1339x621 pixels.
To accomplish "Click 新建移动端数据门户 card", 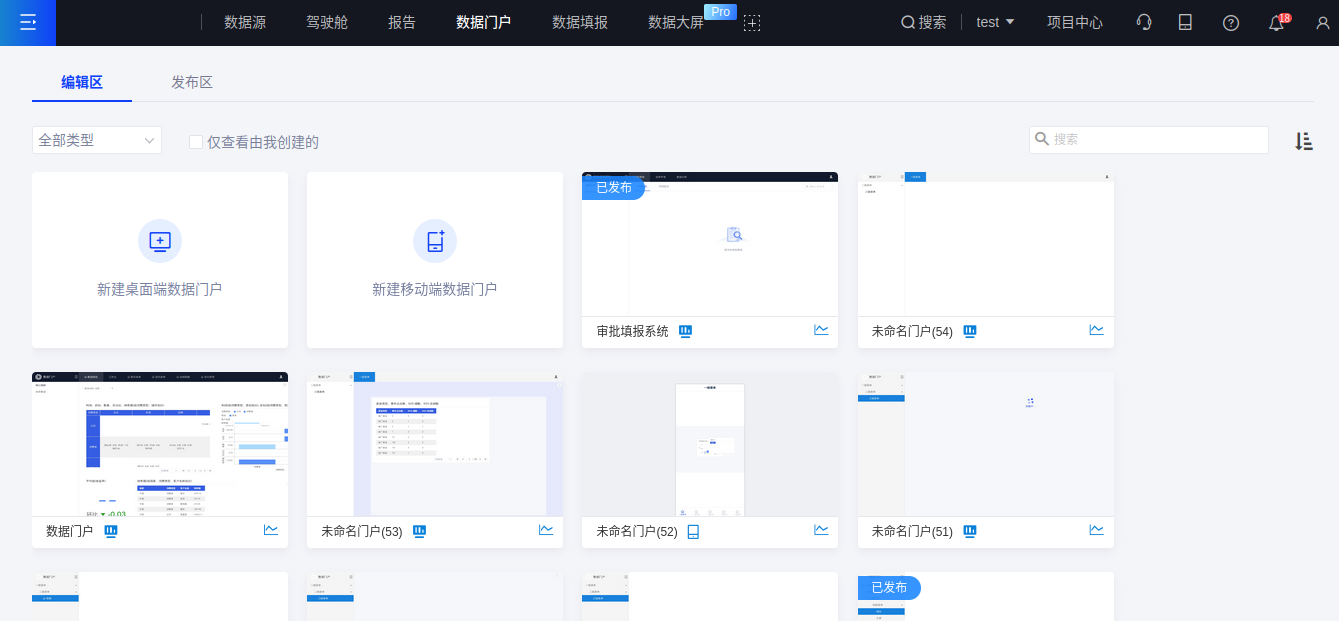I will tap(435, 260).
